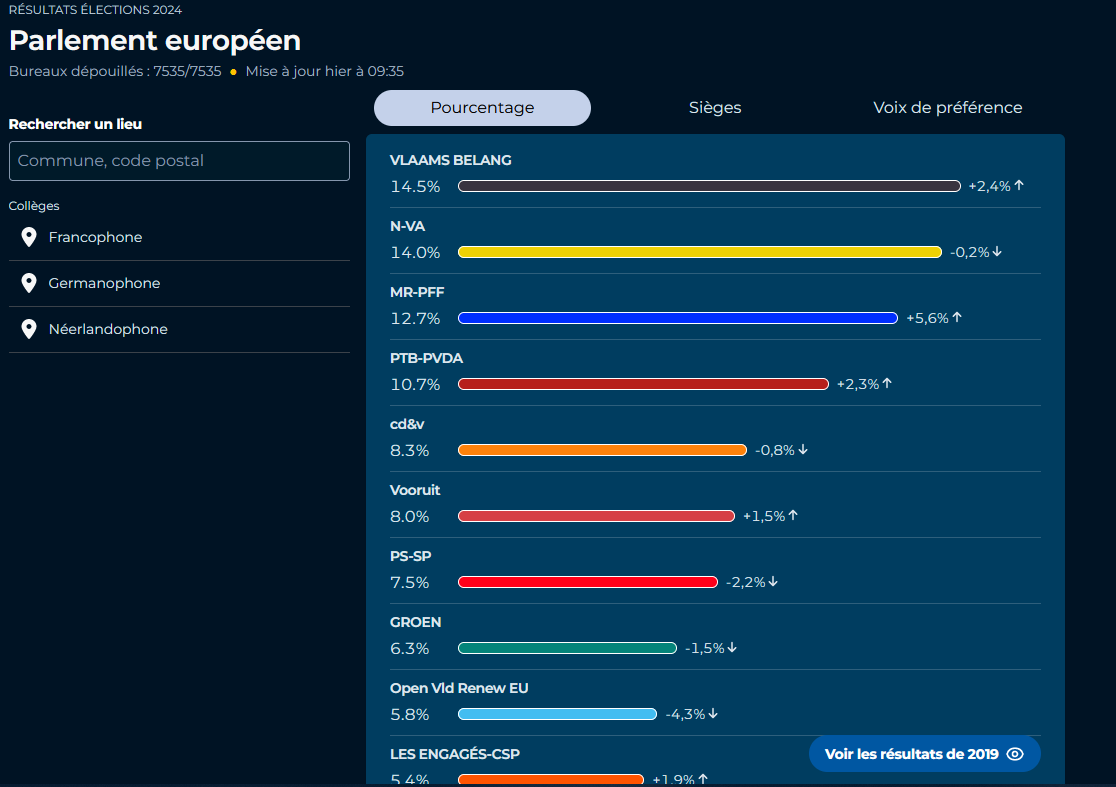The image size is (1116, 787).
Task: Click the 14.5% percentage value
Action: pyautogui.click(x=415, y=186)
